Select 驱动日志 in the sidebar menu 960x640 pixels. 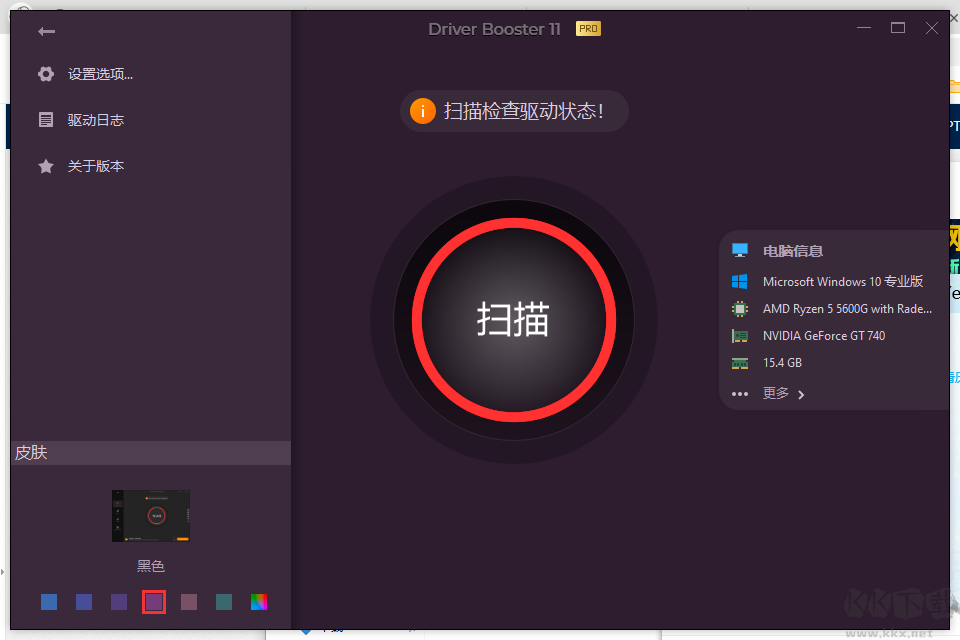tap(93, 119)
